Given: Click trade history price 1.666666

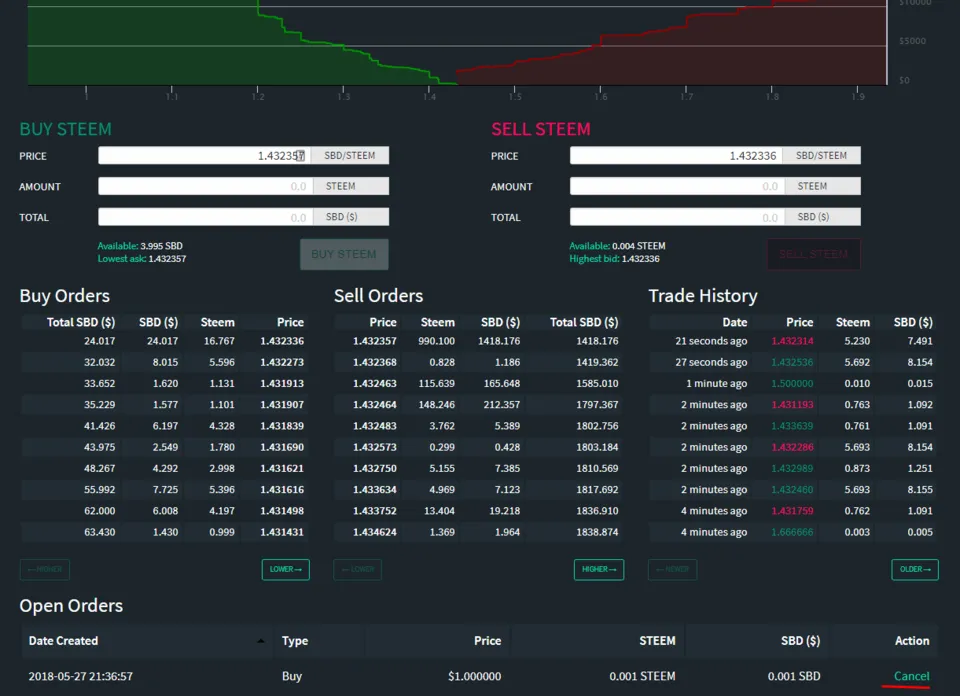Looking at the screenshot, I should [x=792, y=533].
